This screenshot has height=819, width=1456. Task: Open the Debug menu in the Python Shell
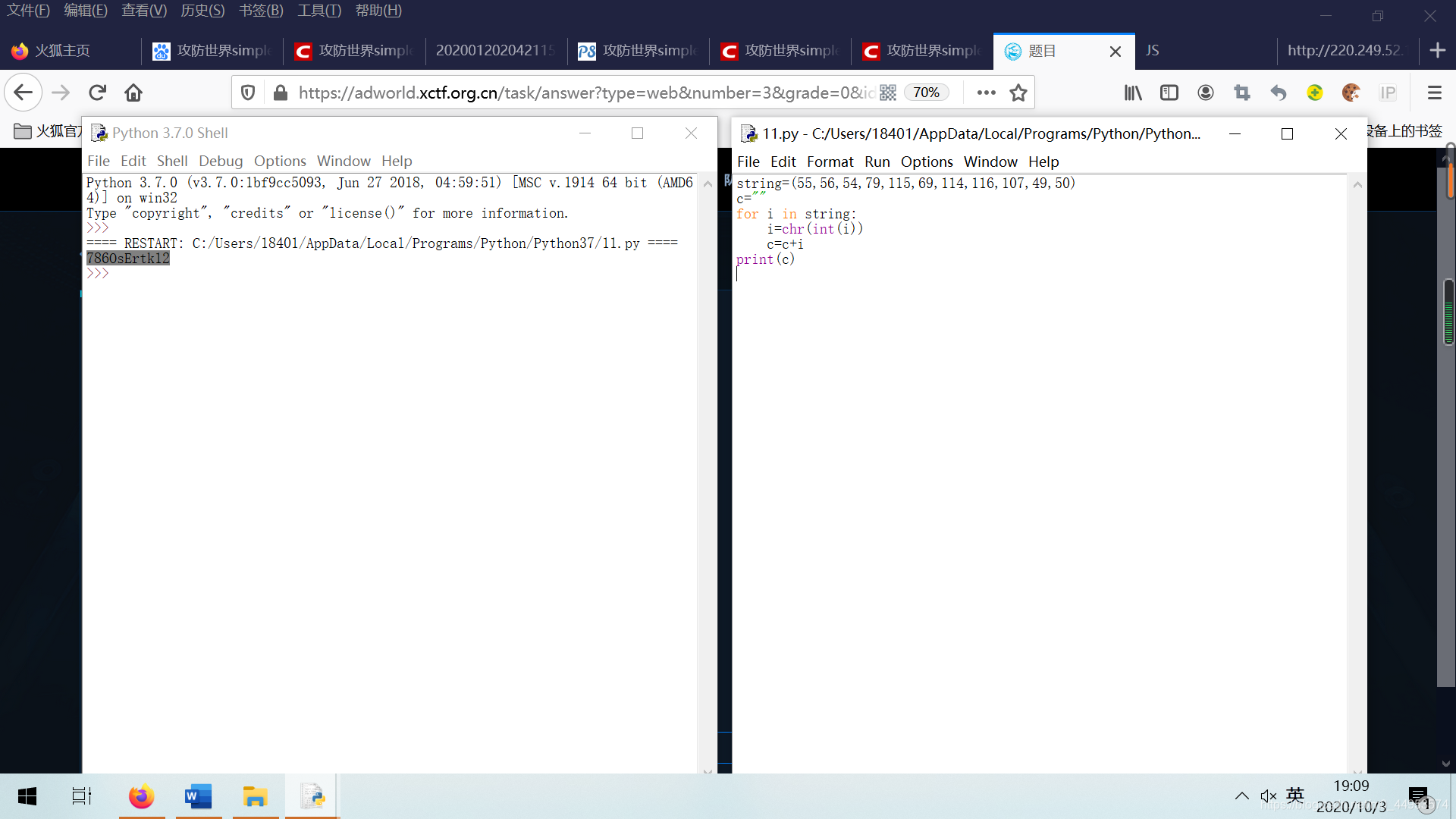click(220, 161)
